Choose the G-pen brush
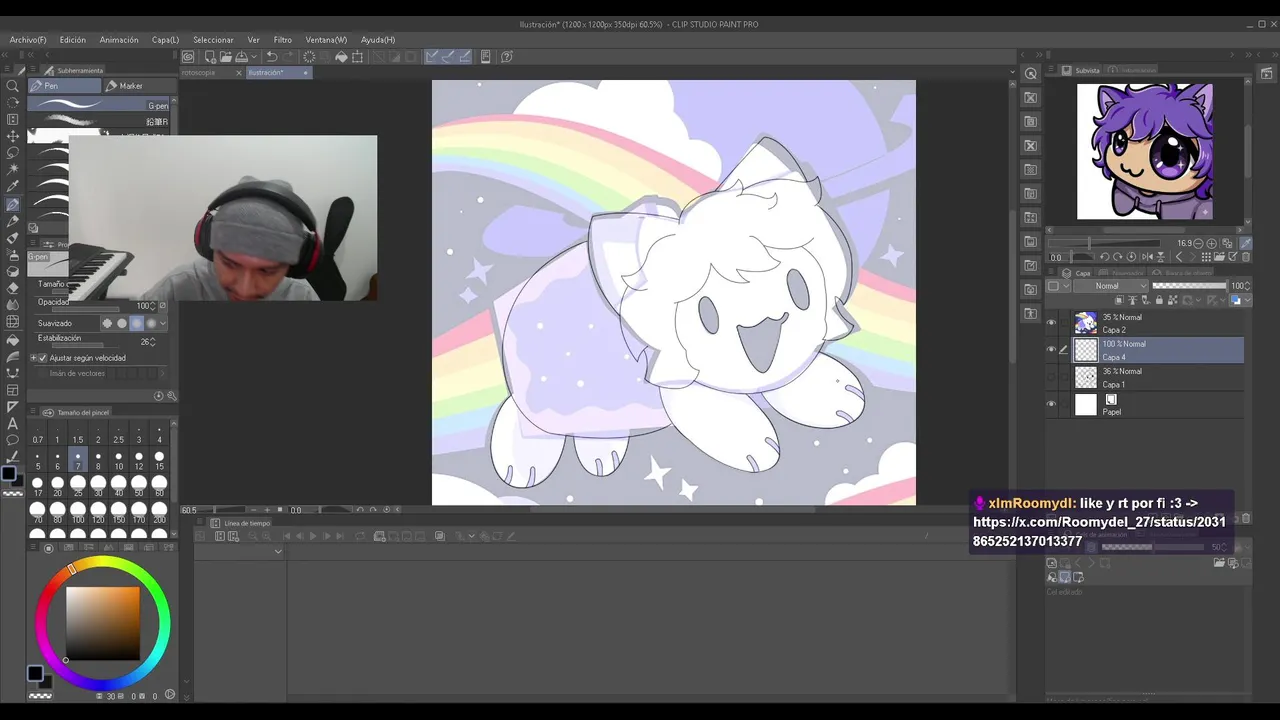The height and width of the screenshot is (720, 1280). point(100,105)
